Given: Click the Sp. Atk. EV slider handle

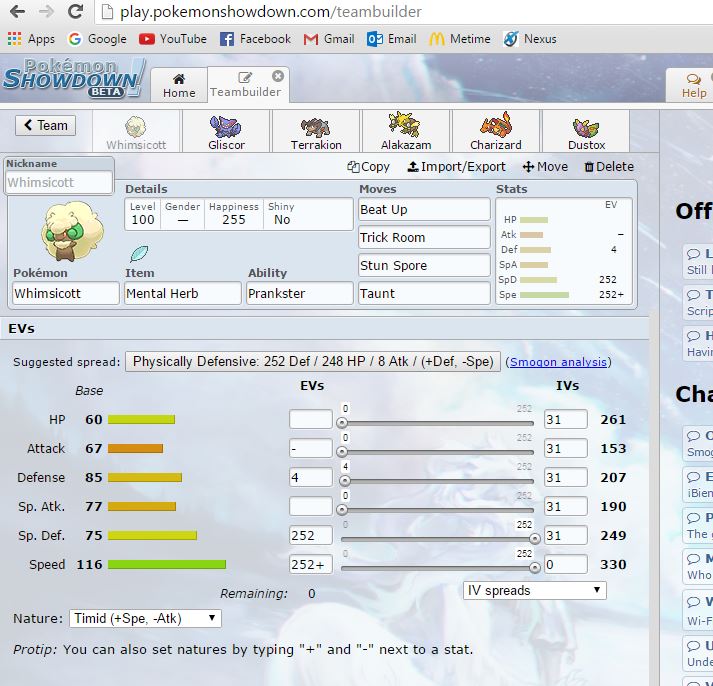Looking at the screenshot, I should coord(342,510).
